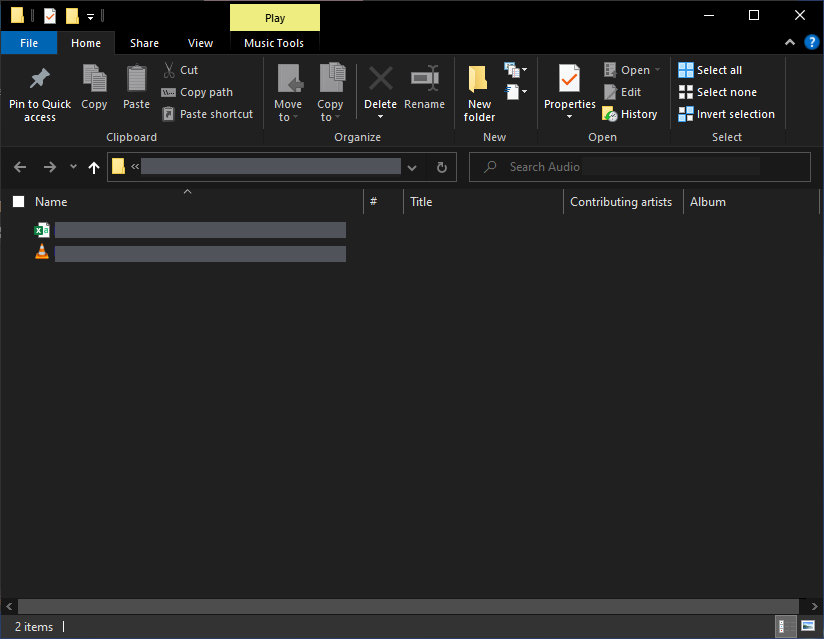Click Select none
The image size is (824, 639).
(x=717, y=92)
